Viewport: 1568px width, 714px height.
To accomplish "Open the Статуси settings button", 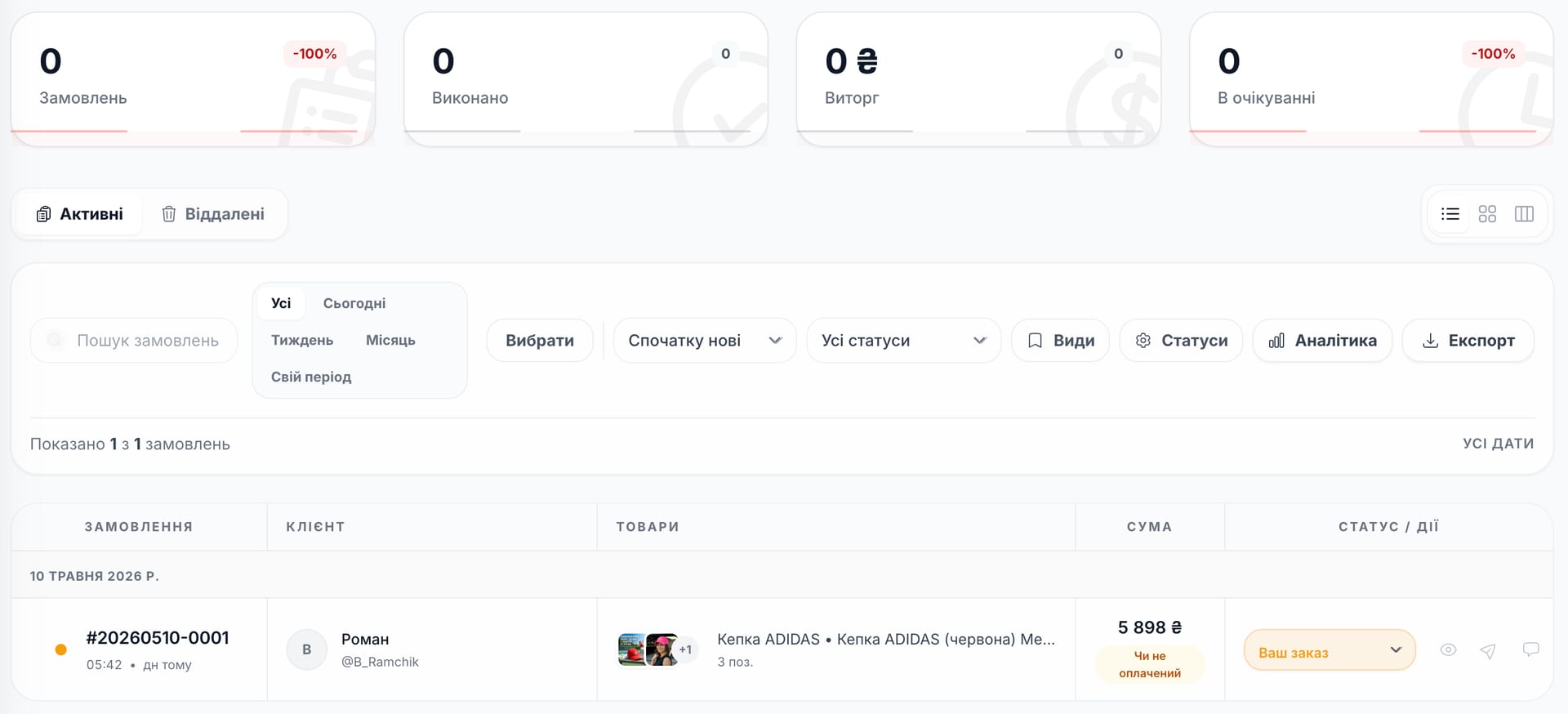I will pyautogui.click(x=1181, y=340).
